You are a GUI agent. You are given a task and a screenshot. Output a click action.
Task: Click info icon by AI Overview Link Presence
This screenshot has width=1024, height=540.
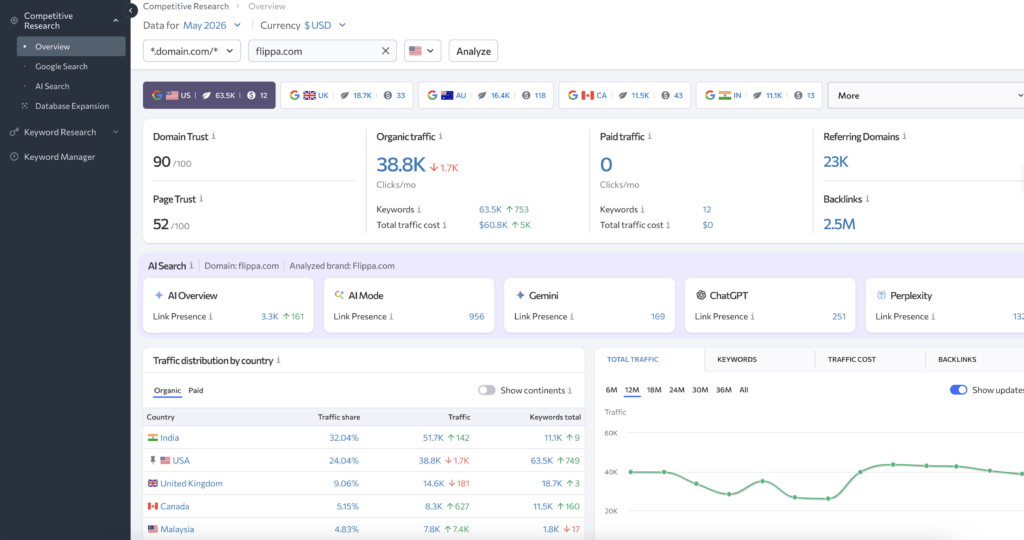[211, 316]
